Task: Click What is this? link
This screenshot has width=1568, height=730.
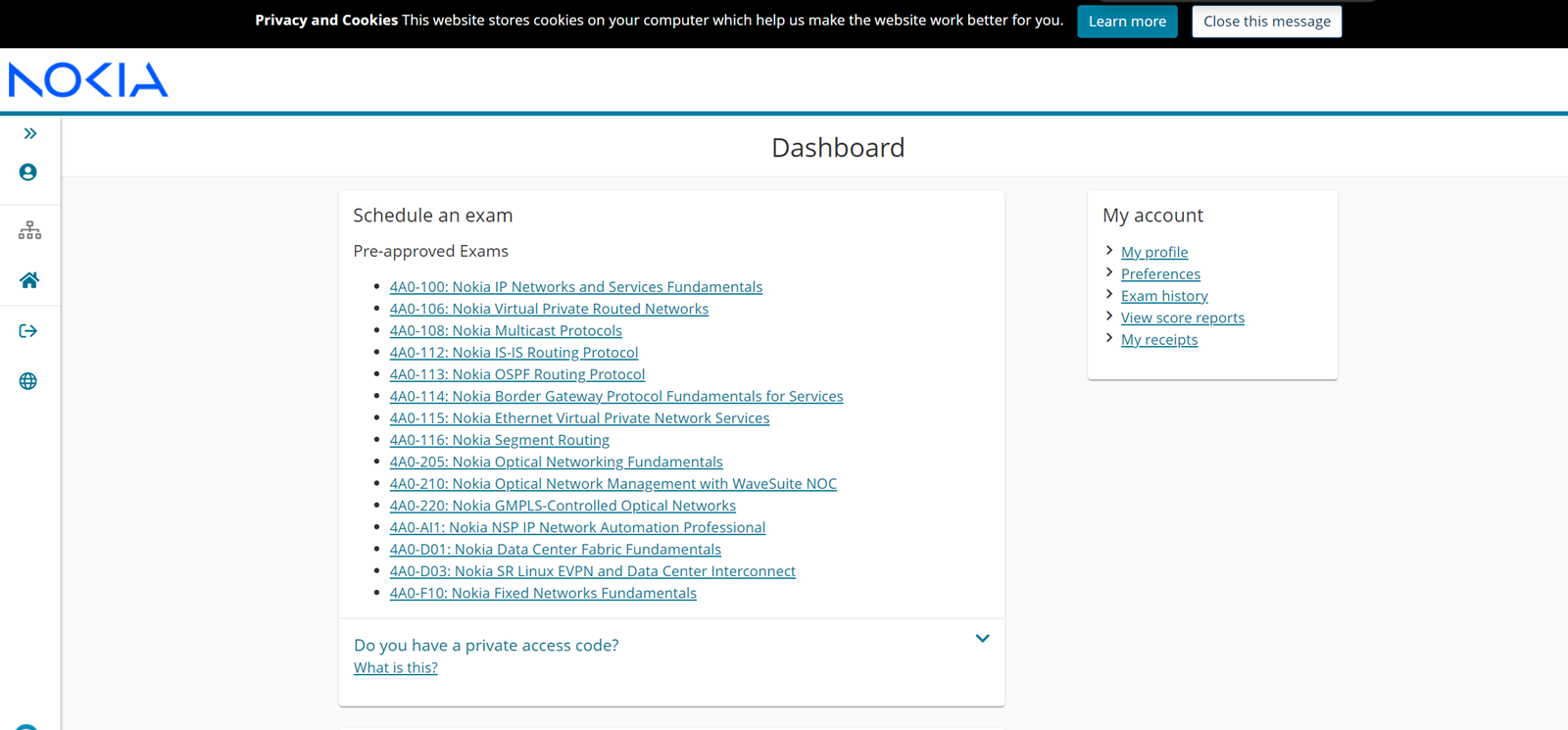Action: click(x=396, y=667)
